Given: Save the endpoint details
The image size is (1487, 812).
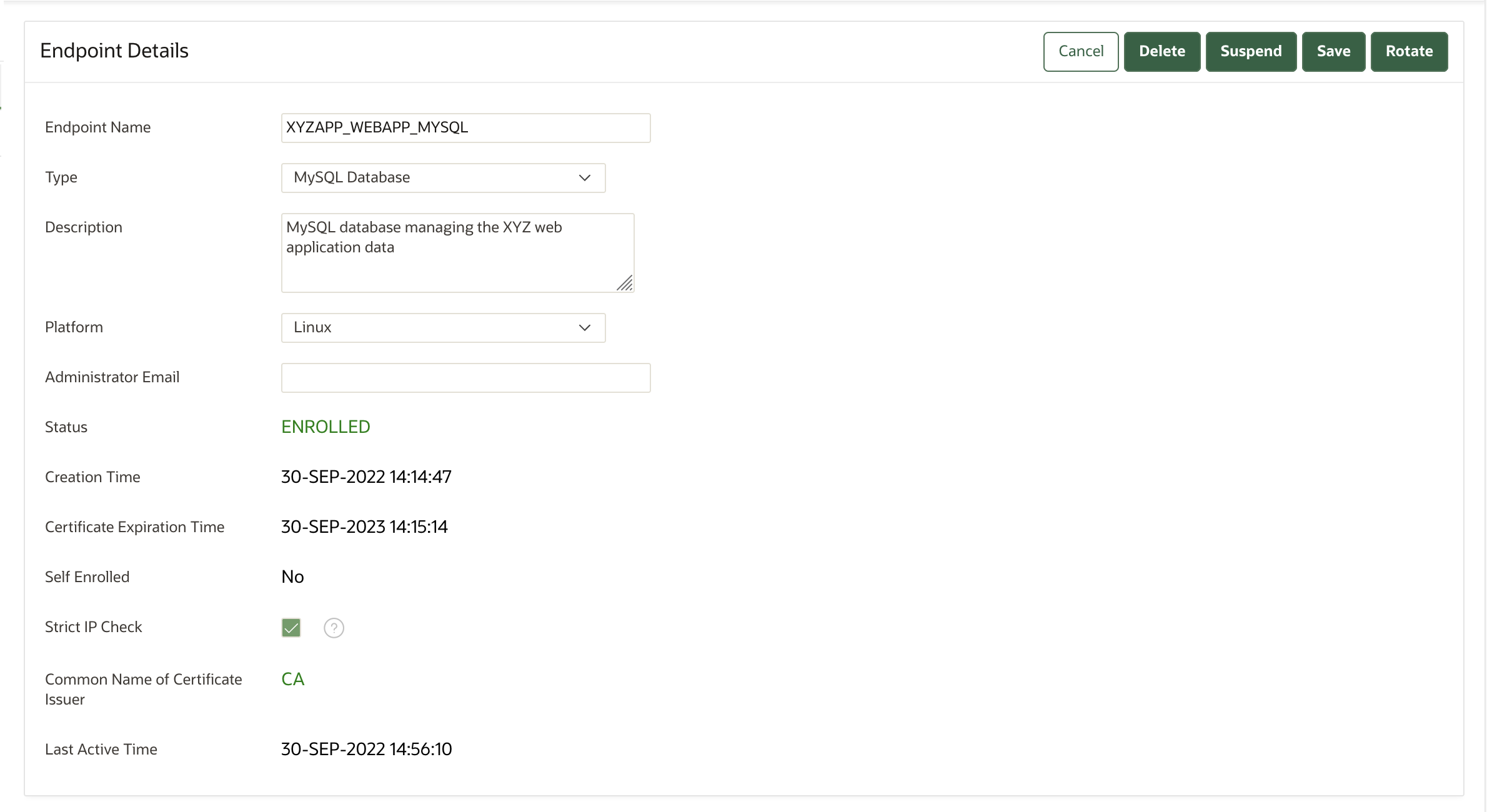Looking at the screenshot, I should (x=1333, y=51).
